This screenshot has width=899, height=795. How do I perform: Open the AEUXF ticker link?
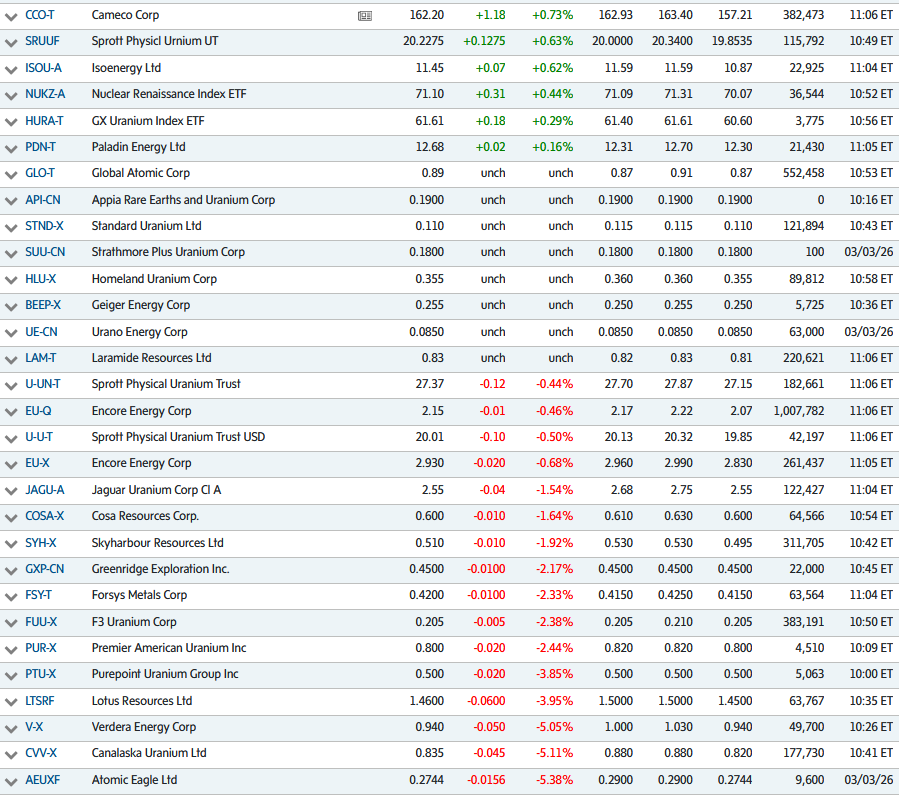42,780
